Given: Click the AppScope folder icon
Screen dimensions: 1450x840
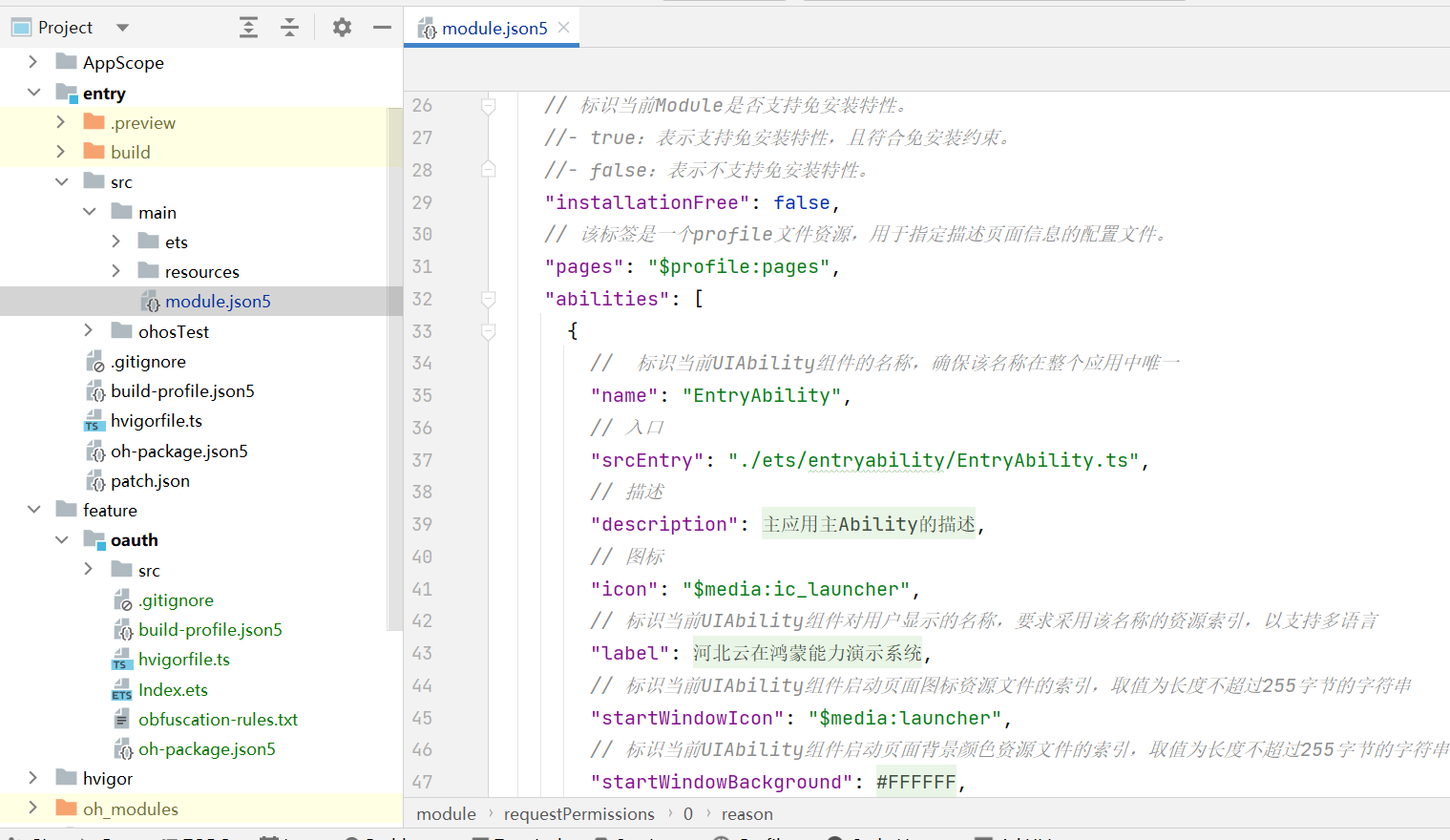Looking at the screenshot, I should pyautogui.click(x=66, y=62).
